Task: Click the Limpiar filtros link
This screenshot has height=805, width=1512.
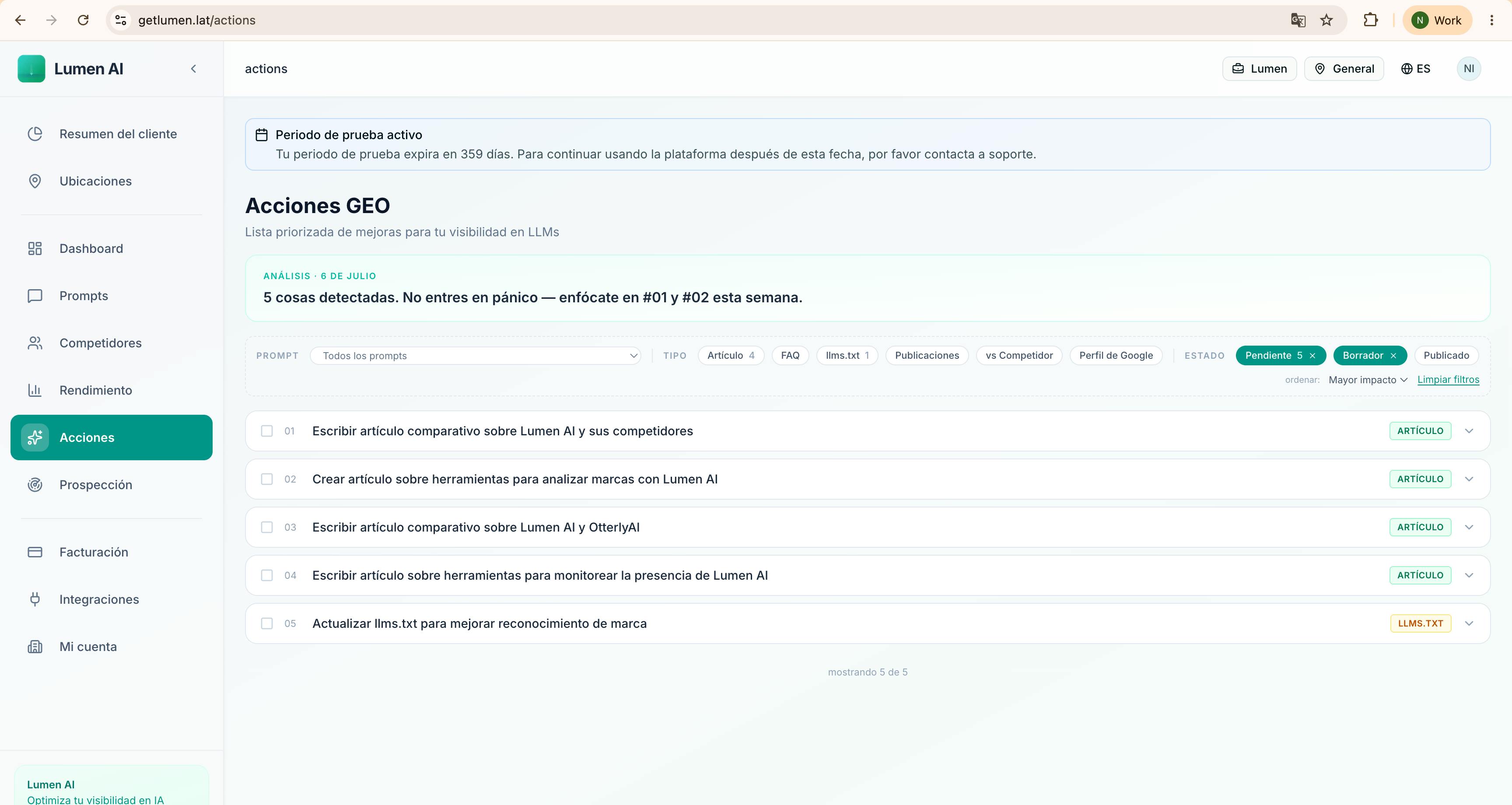Action: (1448, 380)
